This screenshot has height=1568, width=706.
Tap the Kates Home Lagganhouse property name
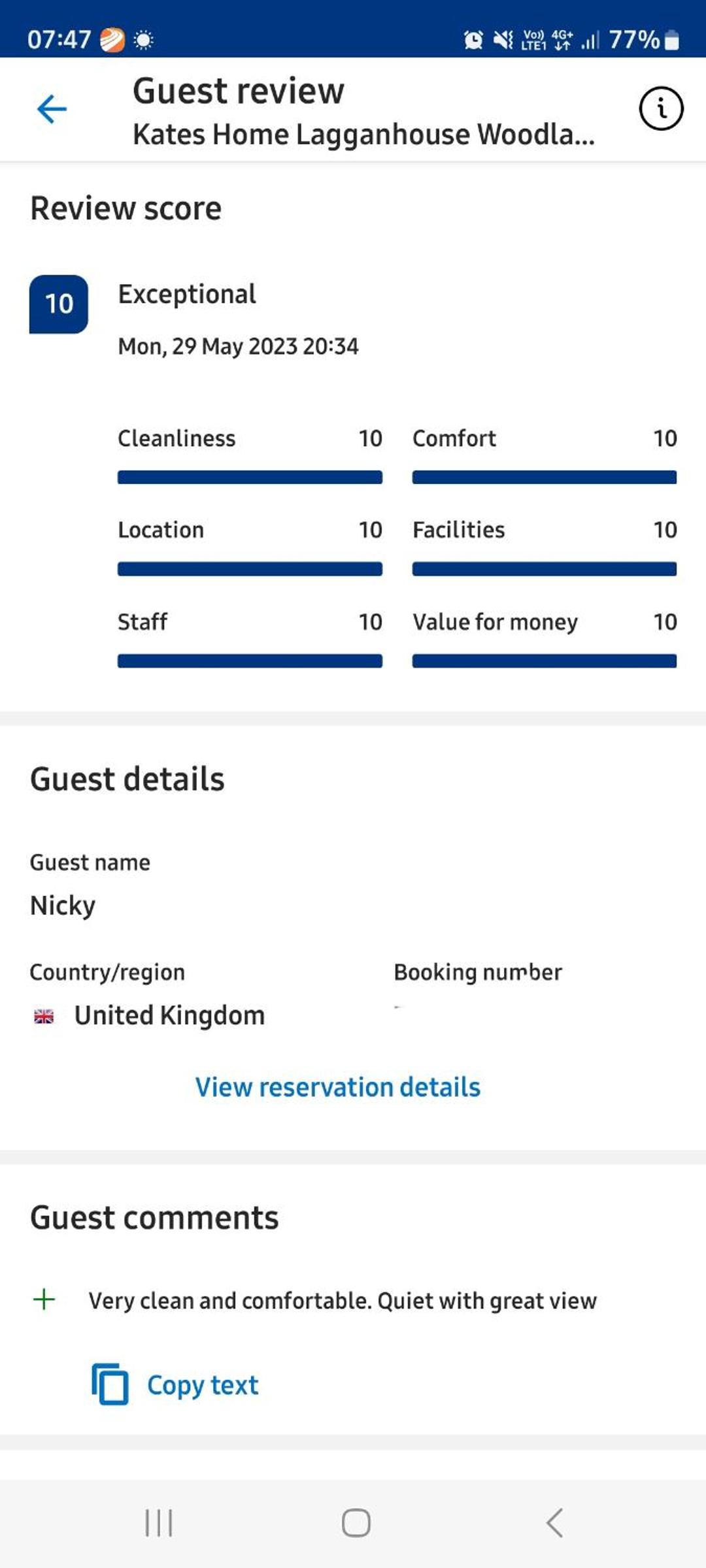(363, 135)
